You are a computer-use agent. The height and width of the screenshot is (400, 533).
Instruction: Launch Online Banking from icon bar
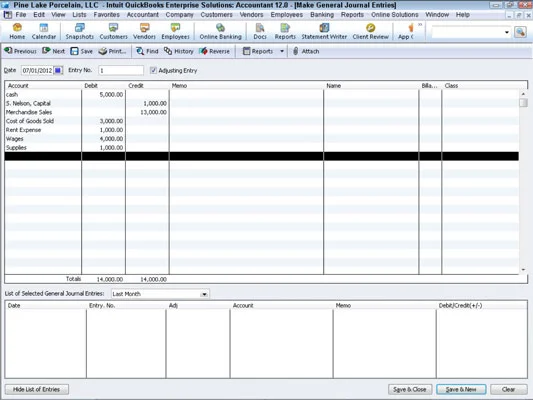tap(220, 32)
